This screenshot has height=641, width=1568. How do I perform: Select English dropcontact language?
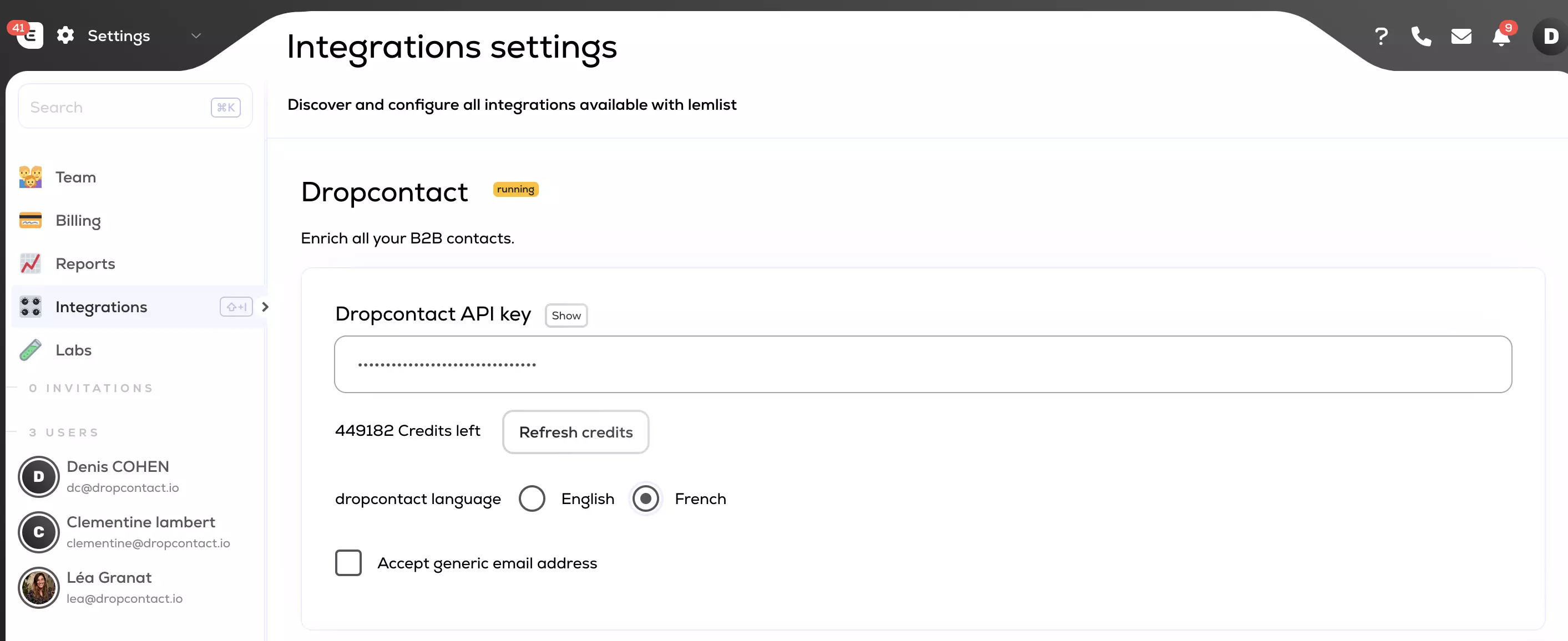(532, 498)
